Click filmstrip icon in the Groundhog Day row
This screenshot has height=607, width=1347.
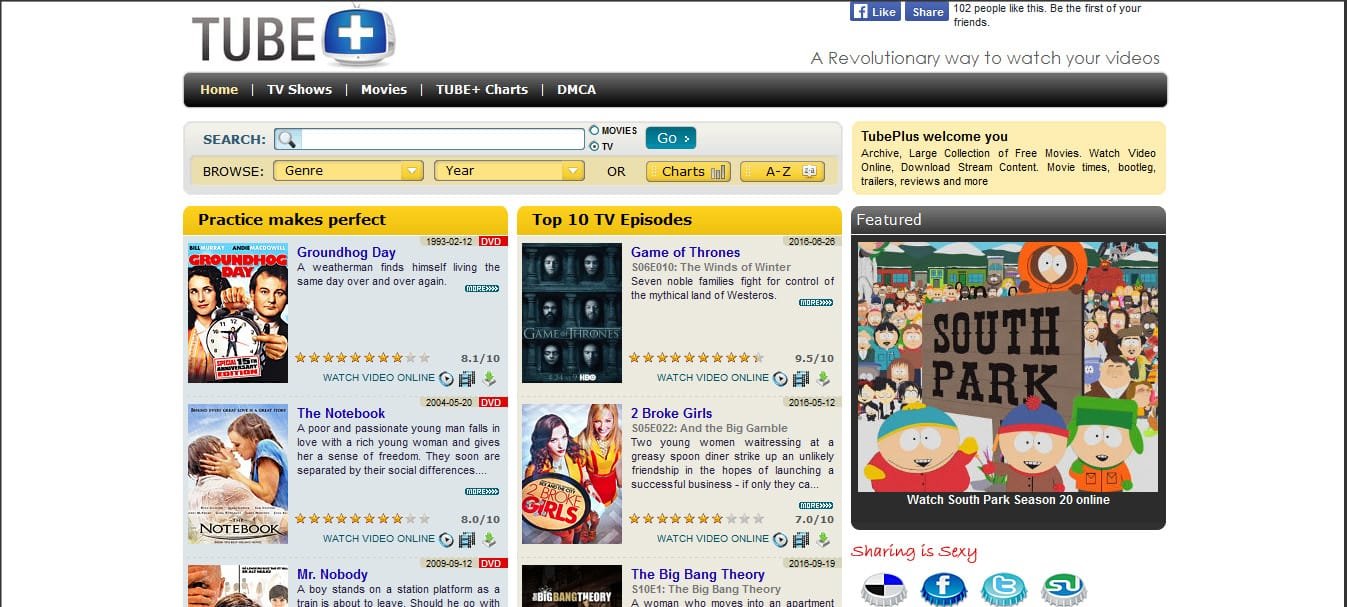point(466,378)
